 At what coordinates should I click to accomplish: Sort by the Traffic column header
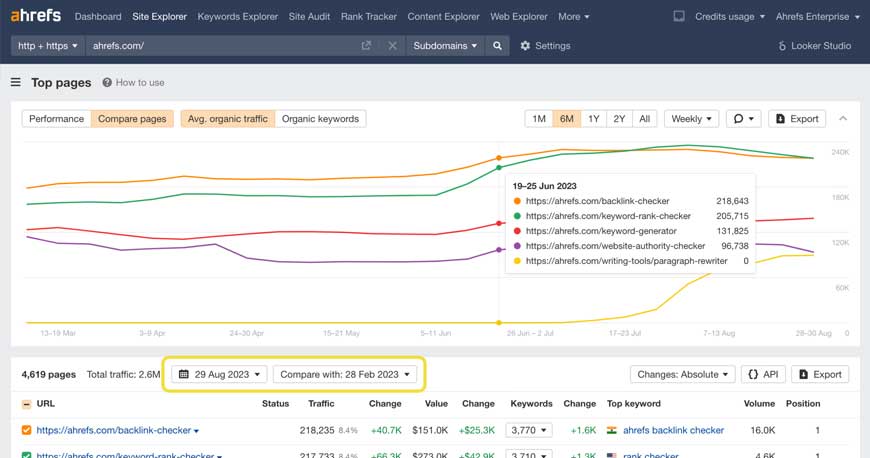321,404
